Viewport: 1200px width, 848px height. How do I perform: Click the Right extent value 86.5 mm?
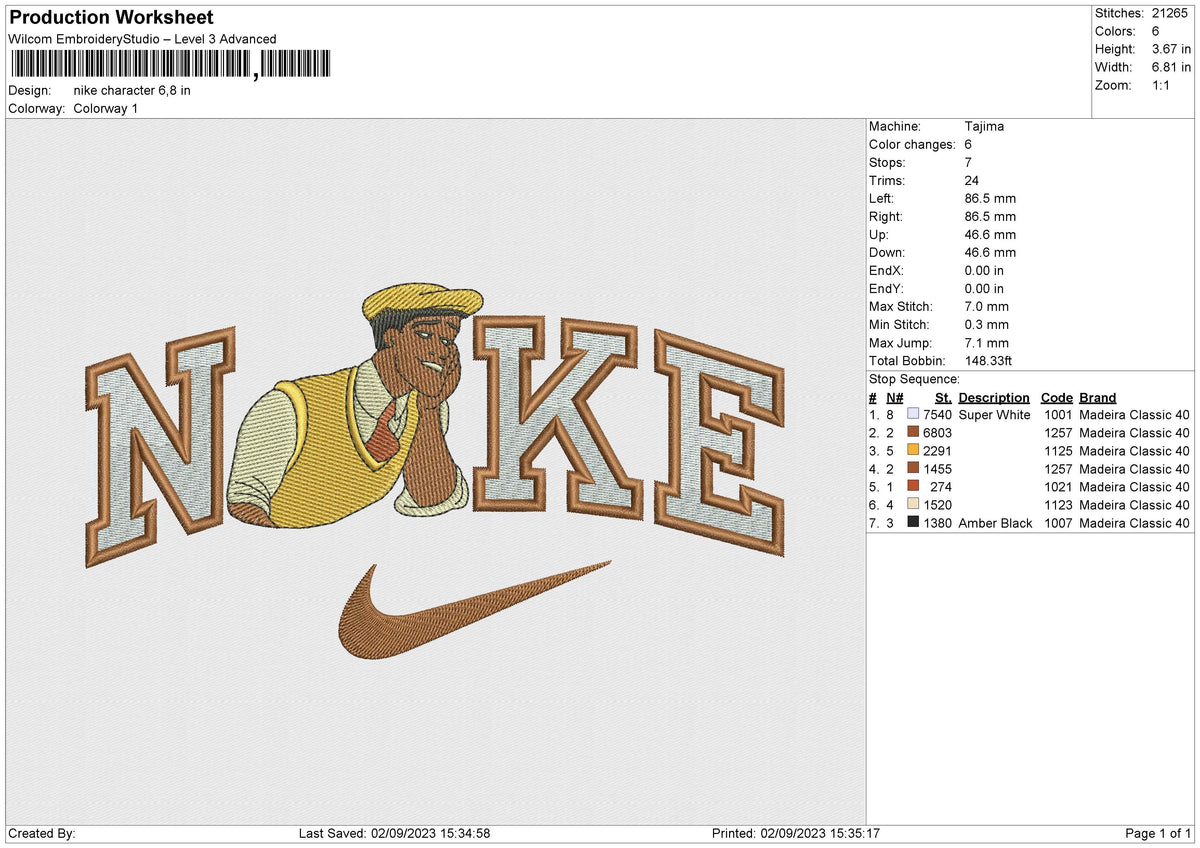[x=990, y=216]
